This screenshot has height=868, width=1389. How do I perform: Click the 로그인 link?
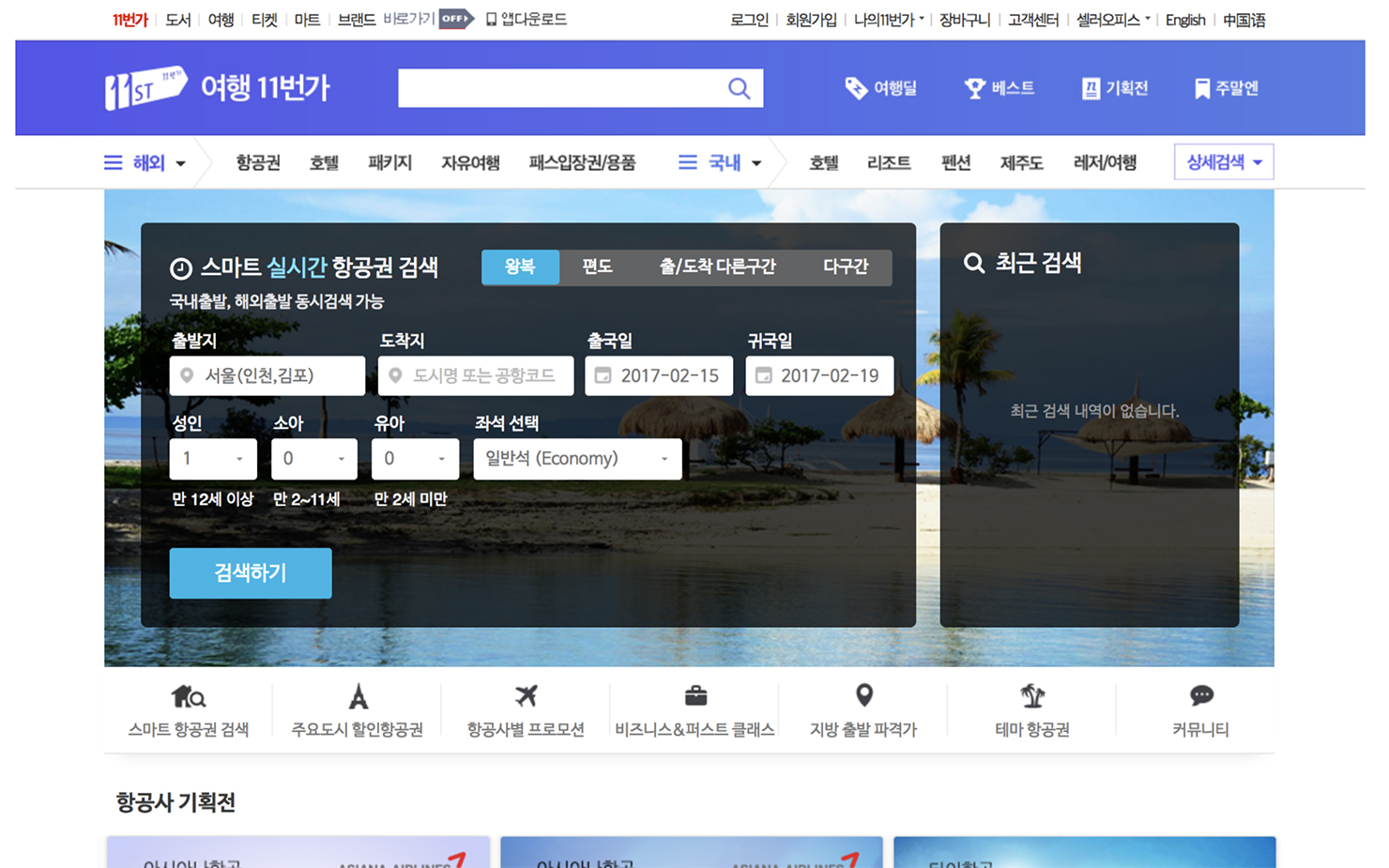click(x=749, y=20)
